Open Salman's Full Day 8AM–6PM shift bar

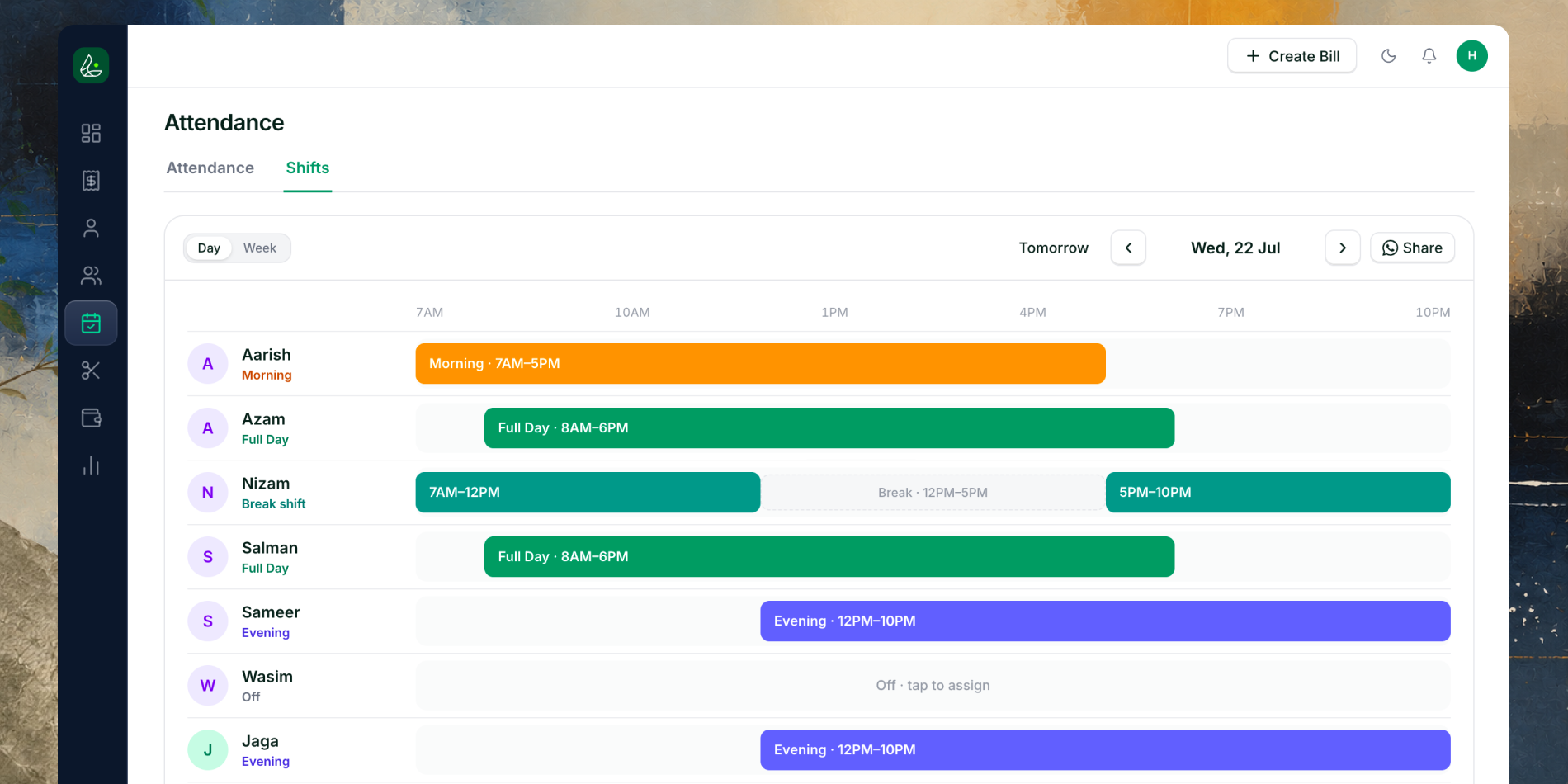click(829, 557)
